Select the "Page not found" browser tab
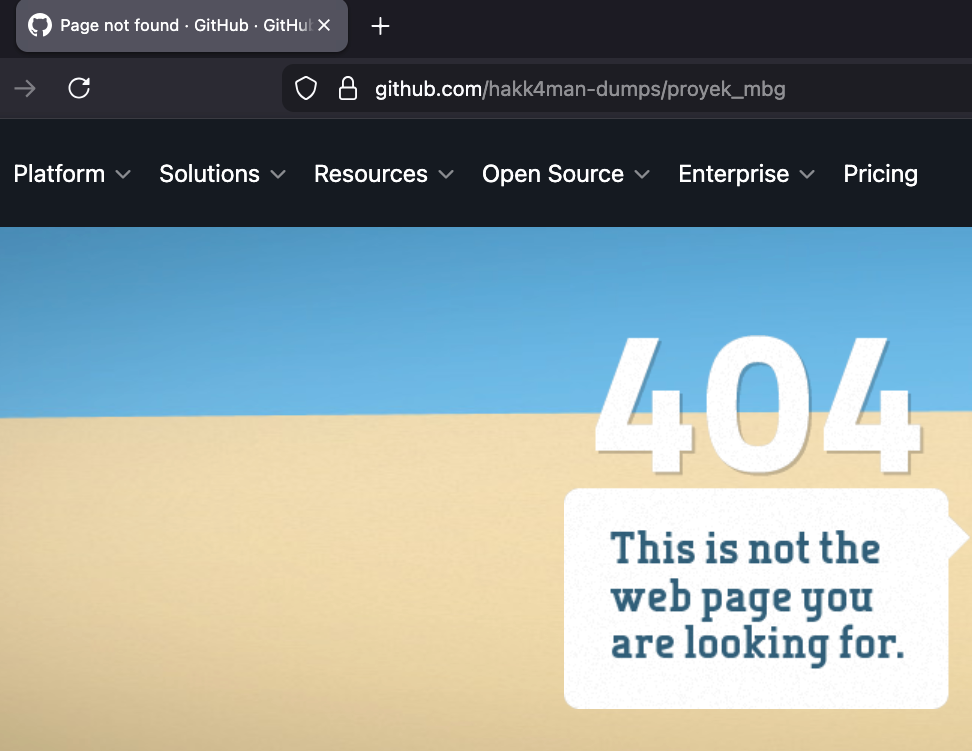Screen dimensions: 972x751 click(x=180, y=26)
